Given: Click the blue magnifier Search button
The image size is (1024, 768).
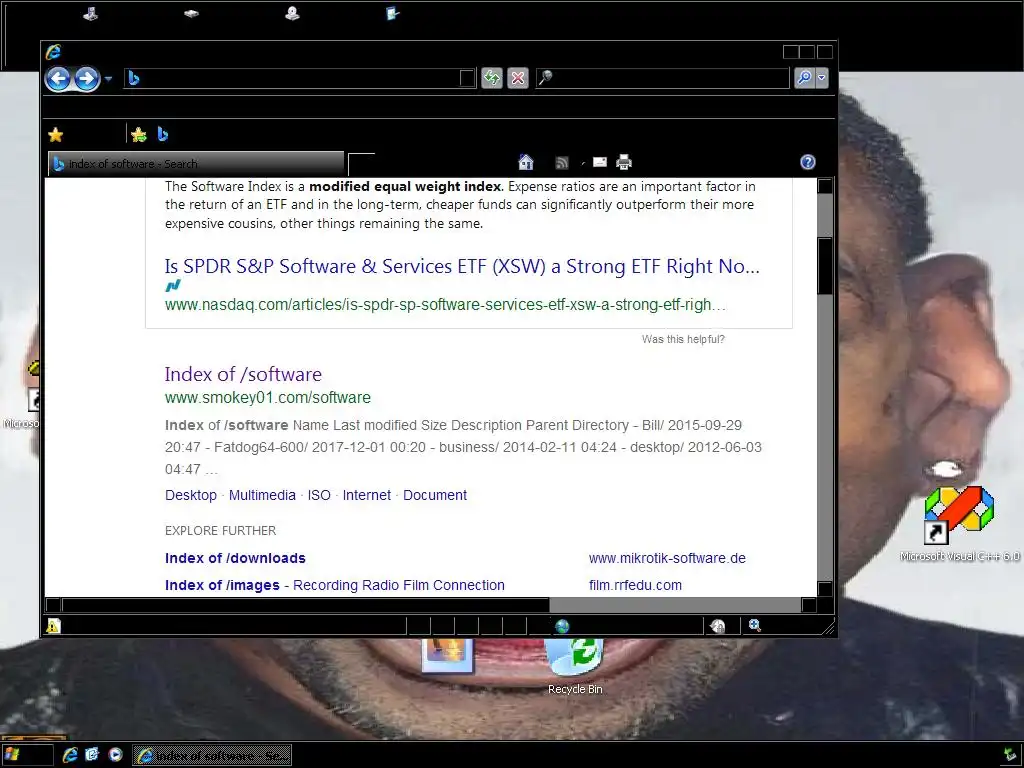Looking at the screenshot, I should coord(805,78).
